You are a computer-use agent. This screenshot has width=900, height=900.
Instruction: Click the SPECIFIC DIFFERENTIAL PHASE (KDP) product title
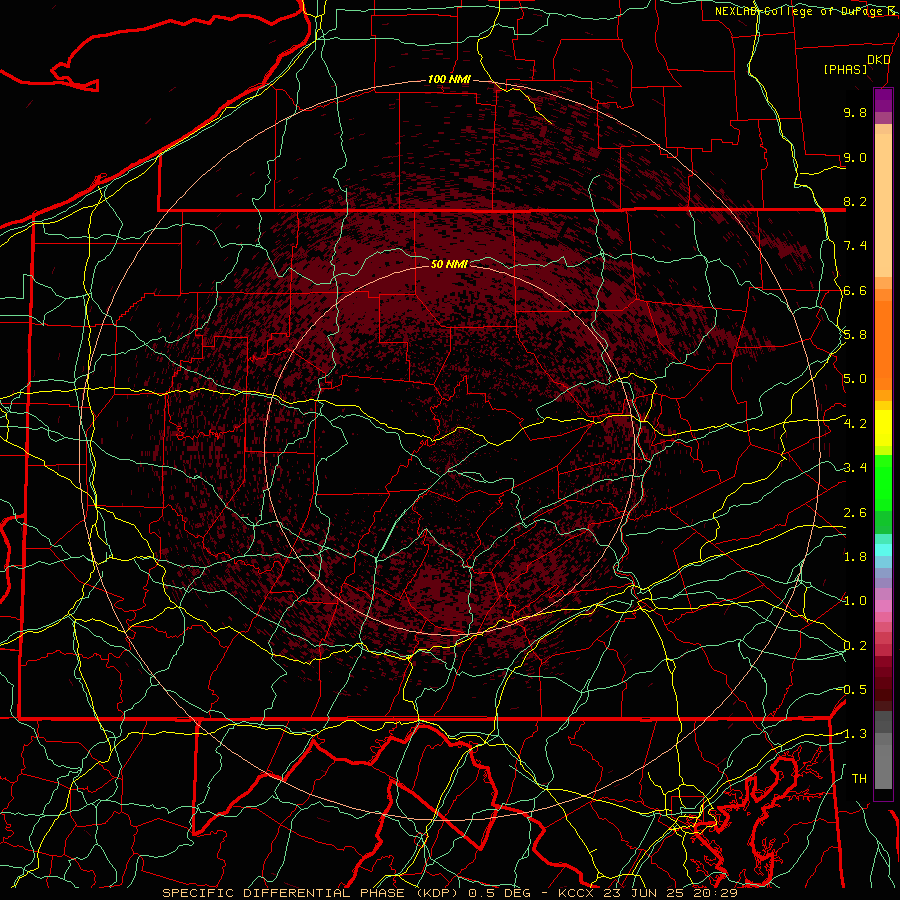tap(311, 893)
